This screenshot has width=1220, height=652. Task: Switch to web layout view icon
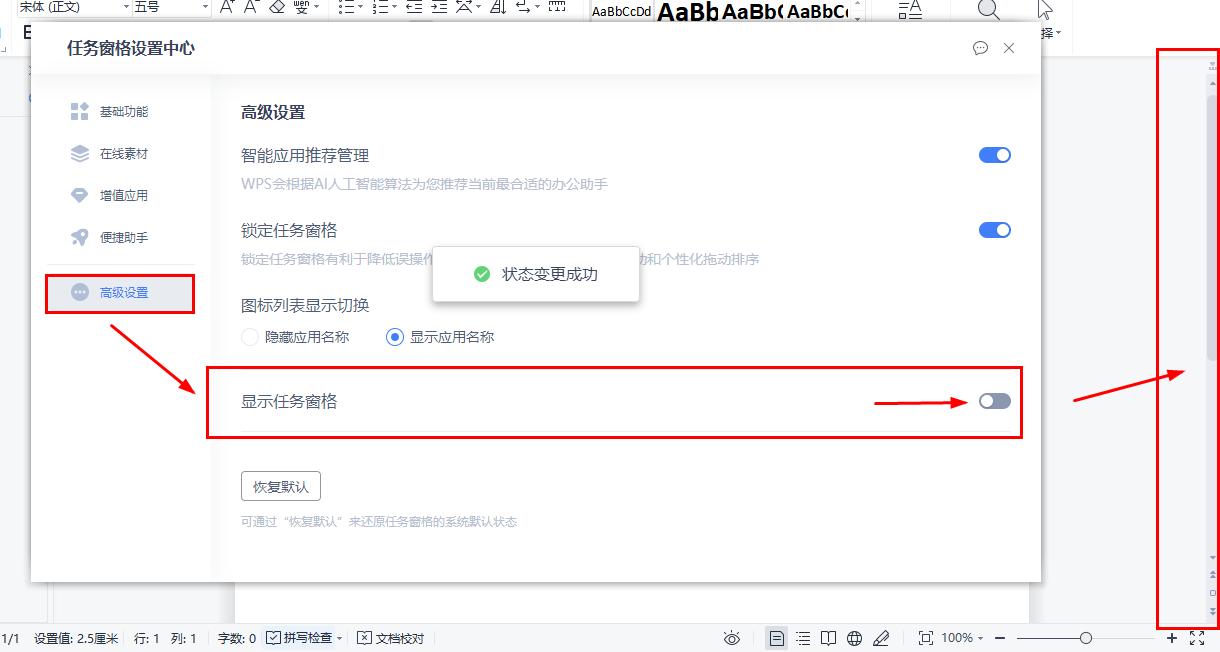coord(855,637)
